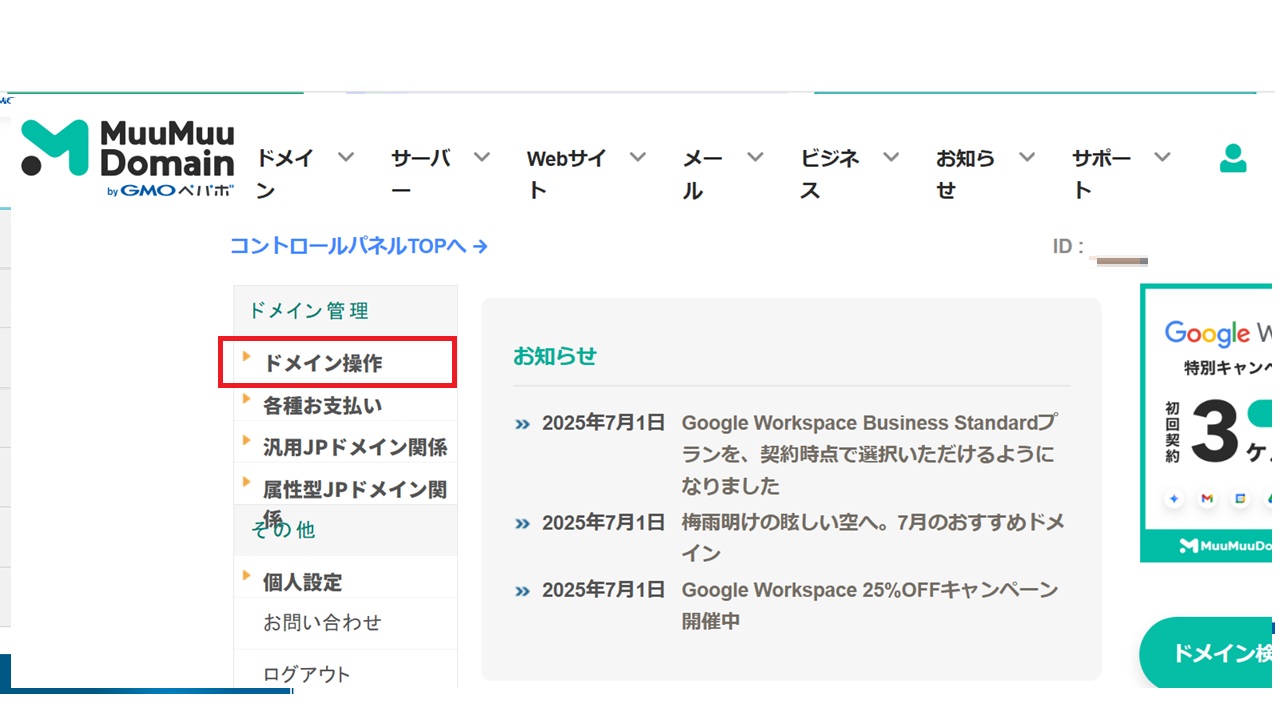Select ドメイン操作 in the sidebar
1280x720 pixels.
tap(322, 363)
